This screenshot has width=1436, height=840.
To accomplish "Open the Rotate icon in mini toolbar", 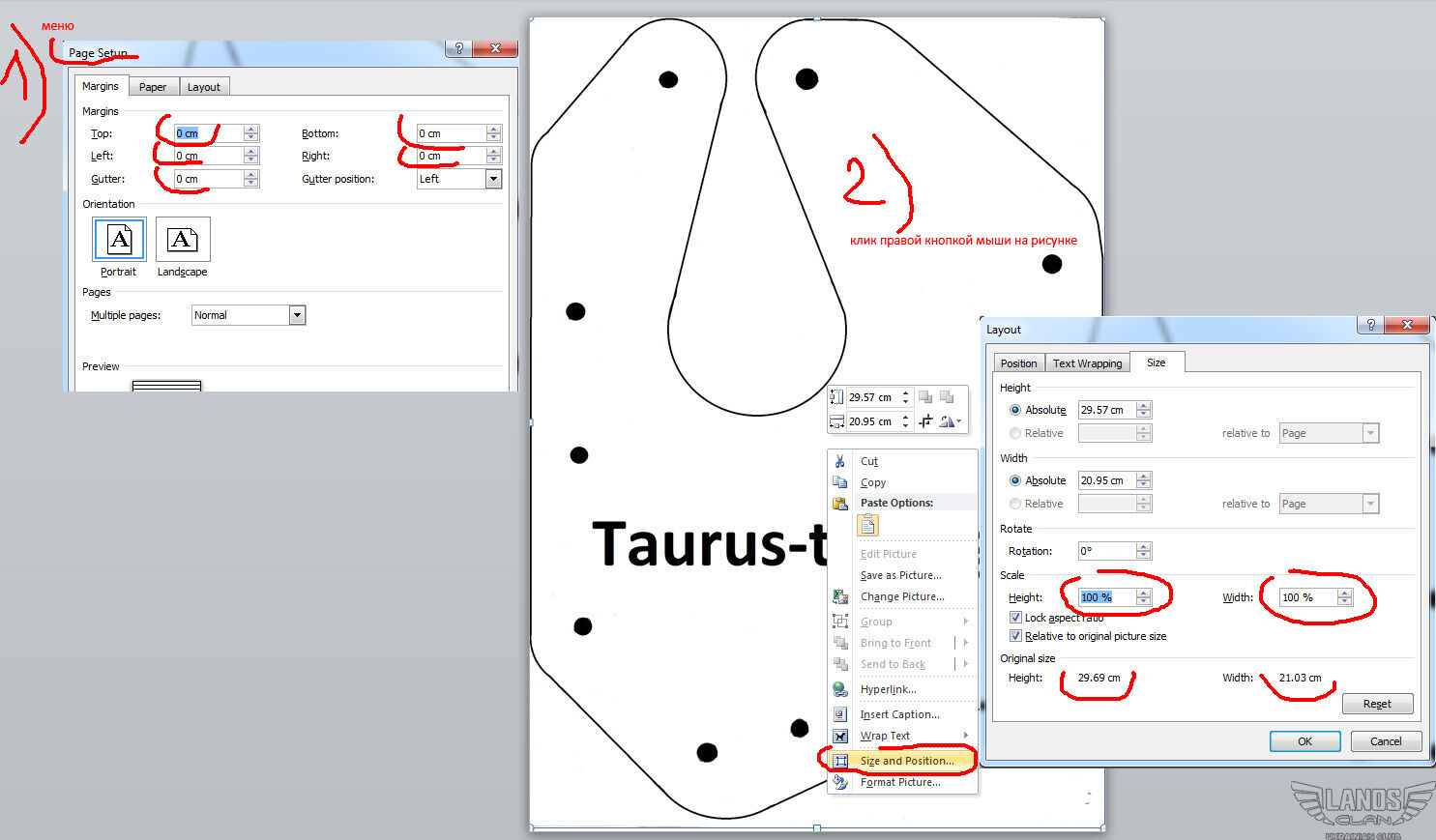I will pyautogui.click(x=949, y=421).
